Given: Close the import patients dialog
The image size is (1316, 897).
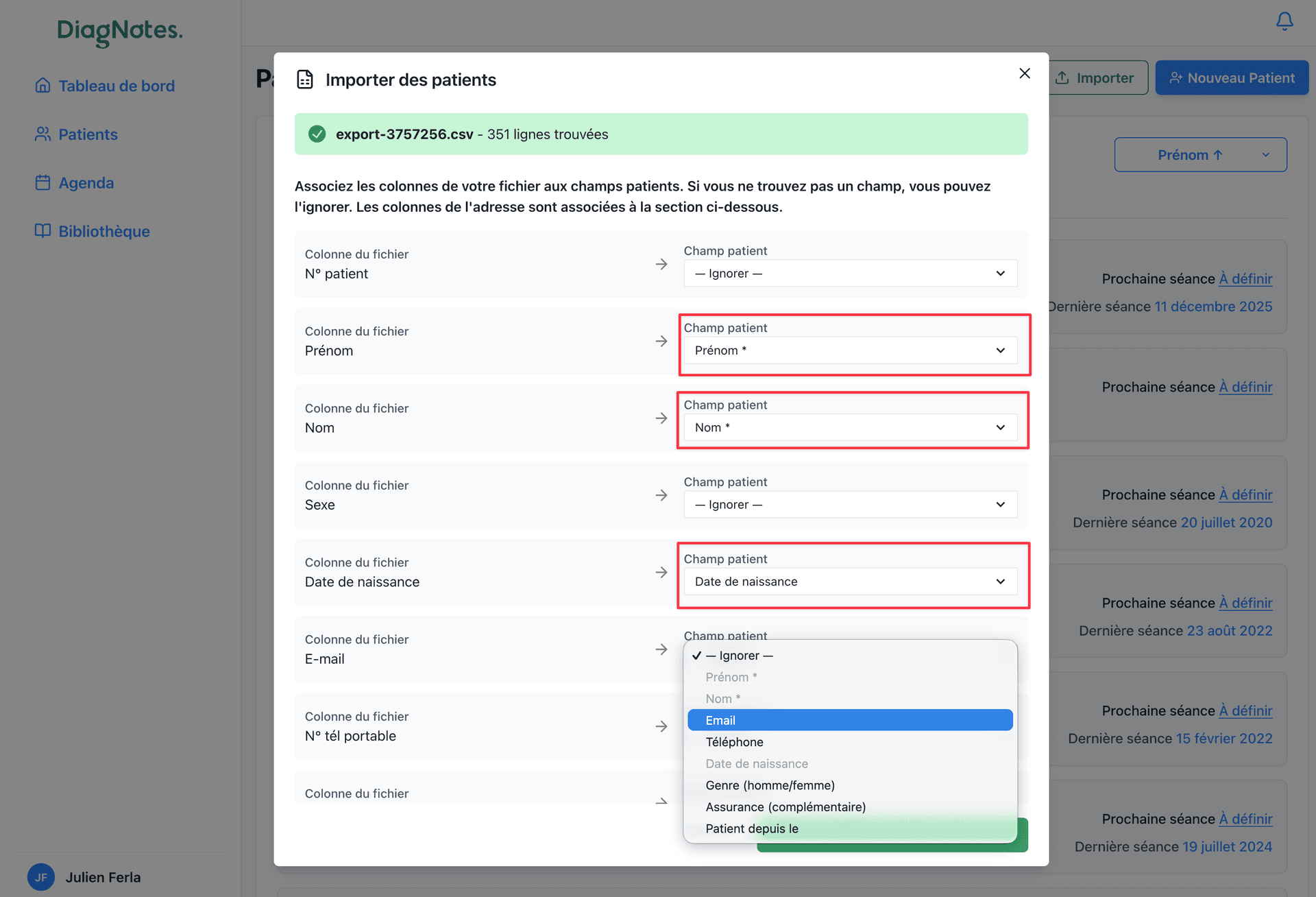Looking at the screenshot, I should pyautogui.click(x=1025, y=73).
